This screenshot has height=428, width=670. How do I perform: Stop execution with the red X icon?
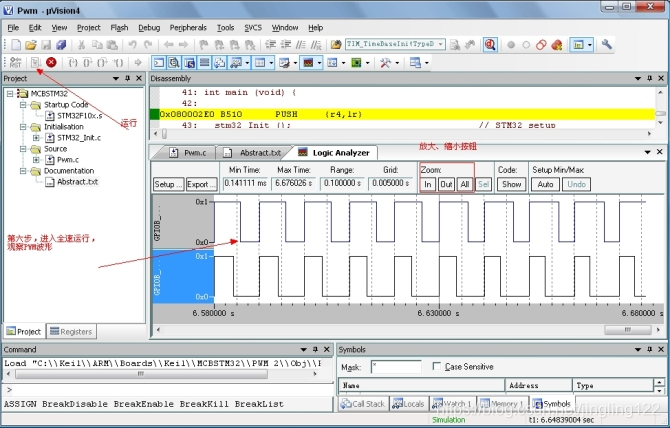point(51,63)
